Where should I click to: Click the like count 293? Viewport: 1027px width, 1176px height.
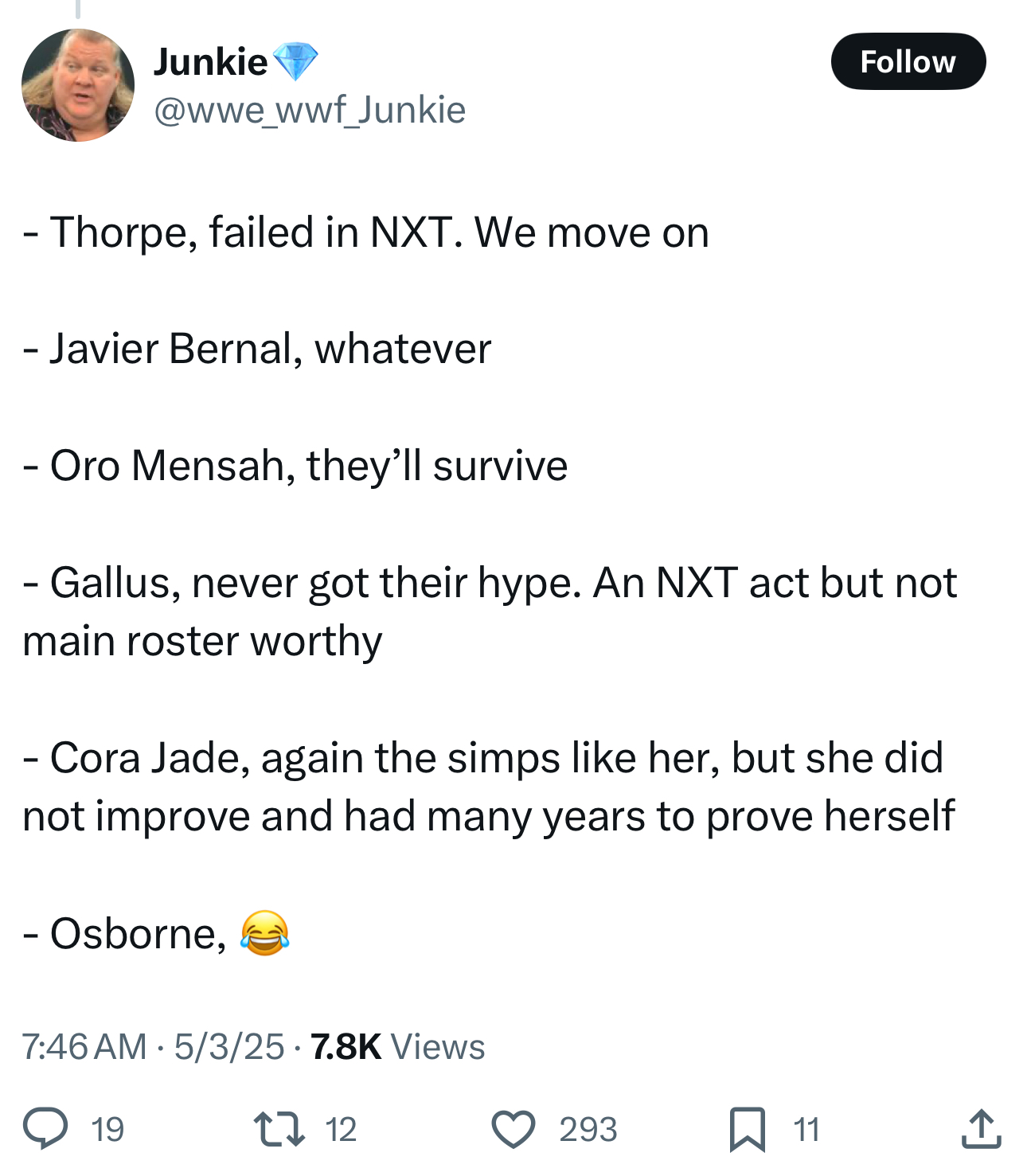coord(588,1129)
